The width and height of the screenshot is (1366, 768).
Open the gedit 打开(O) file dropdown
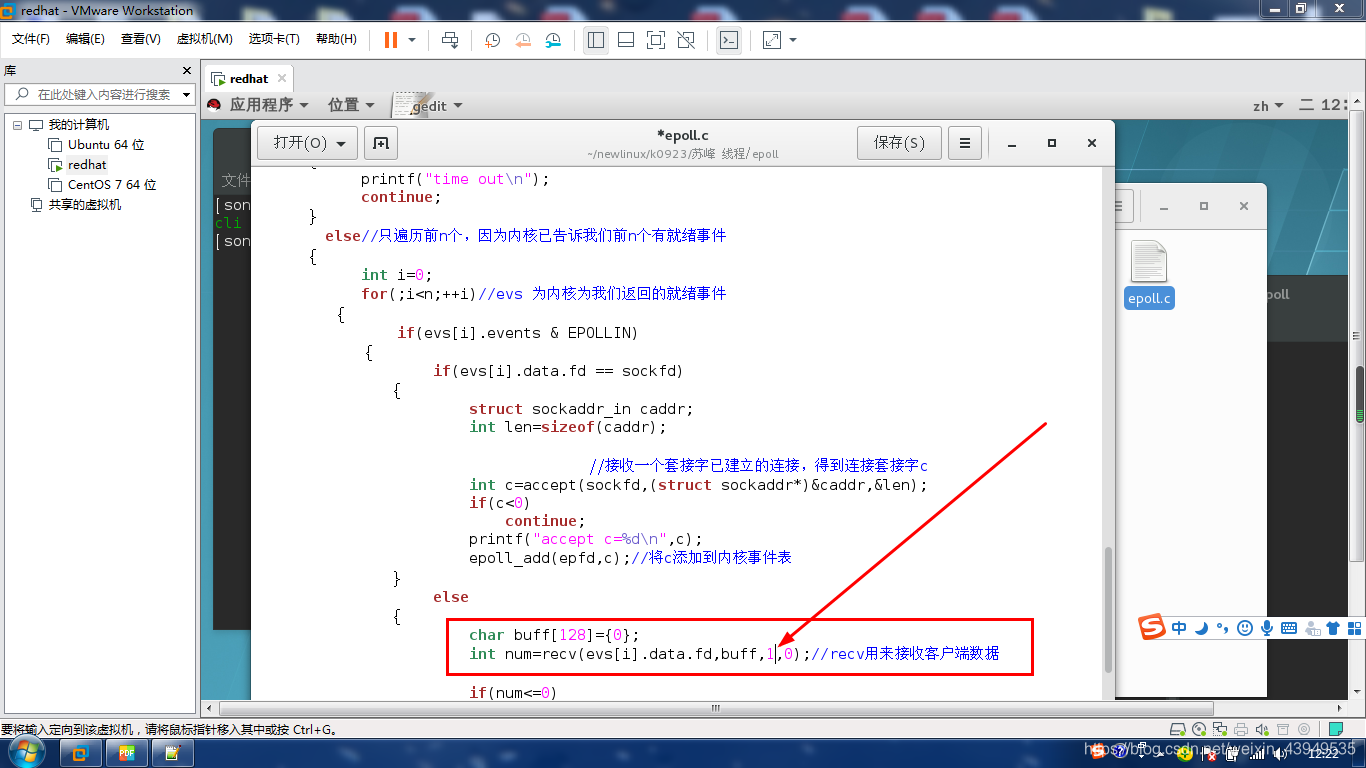307,143
